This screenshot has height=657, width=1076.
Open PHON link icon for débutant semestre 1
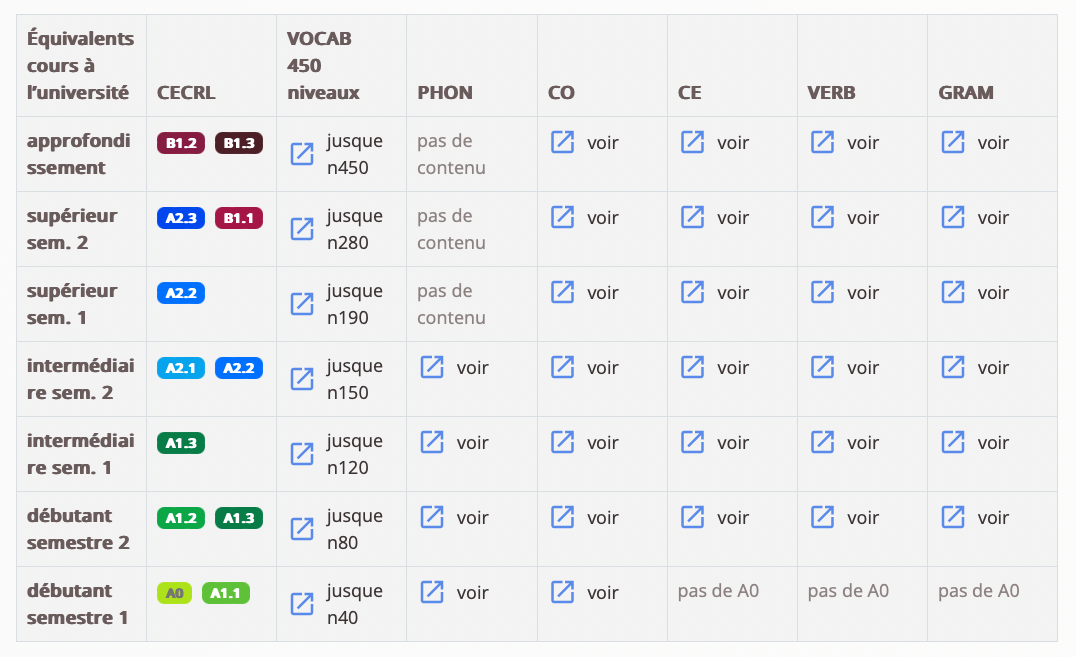[432, 592]
